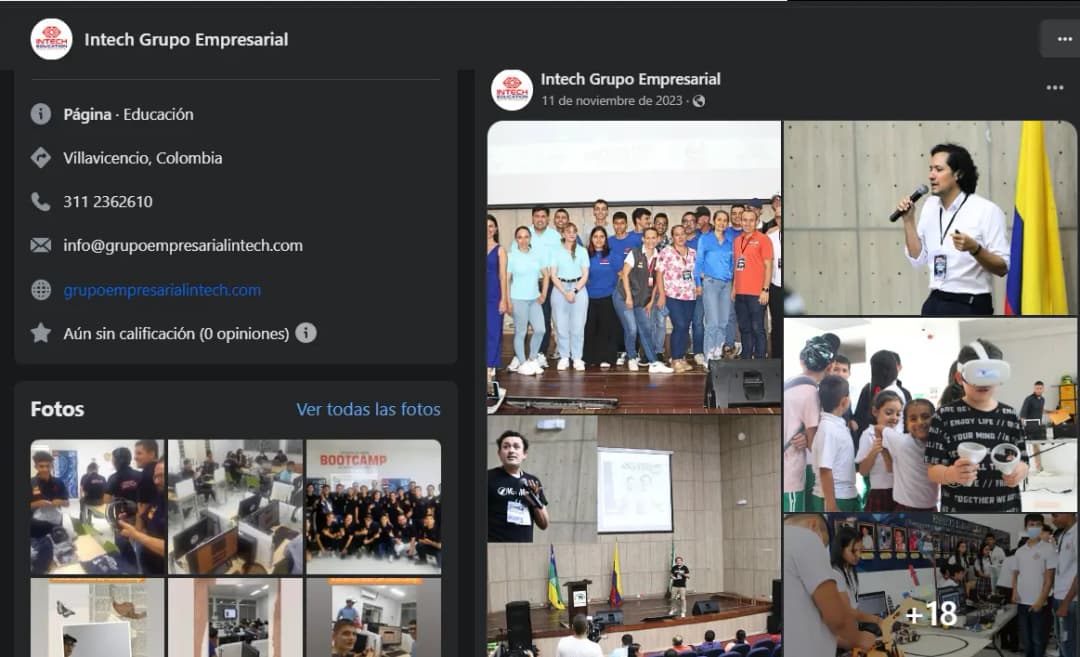The image size is (1080, 657).
Task: Click the post date 11 de noviembre de 2023
Action: pyautogui.click(x=612, y=101)
